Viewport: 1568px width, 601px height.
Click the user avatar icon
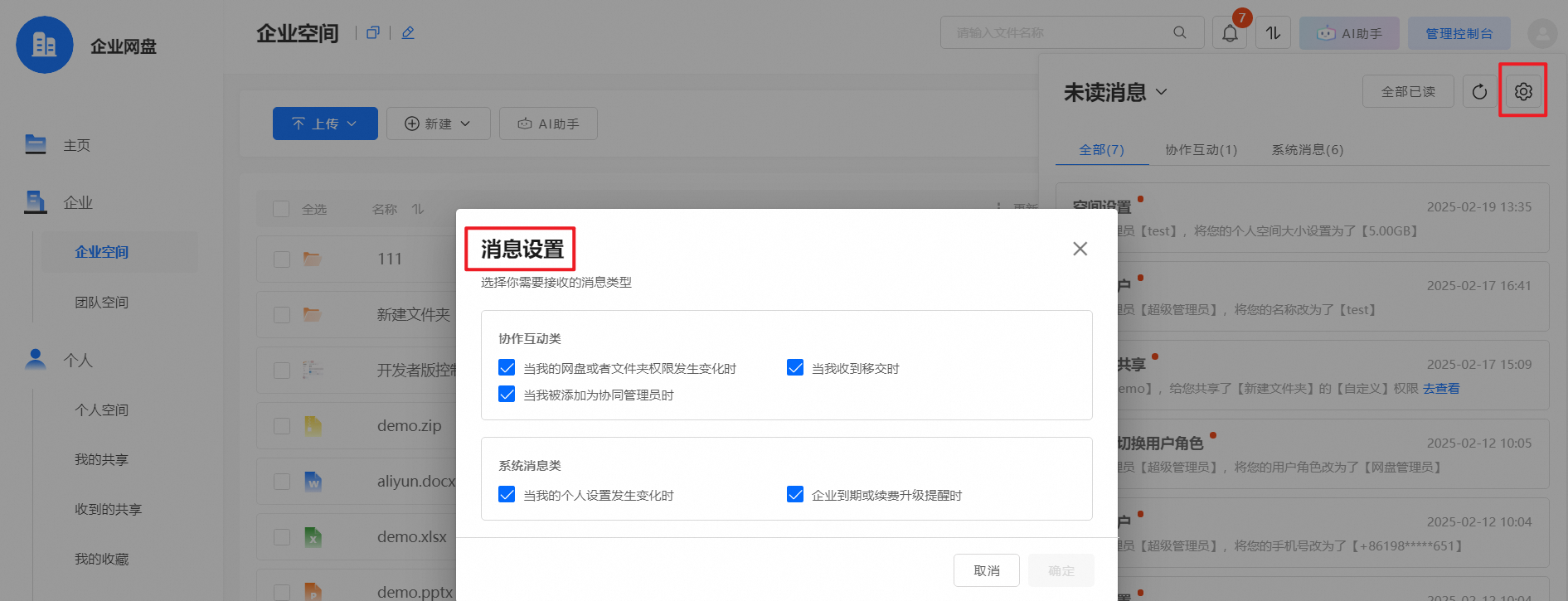click(1542, 34)
